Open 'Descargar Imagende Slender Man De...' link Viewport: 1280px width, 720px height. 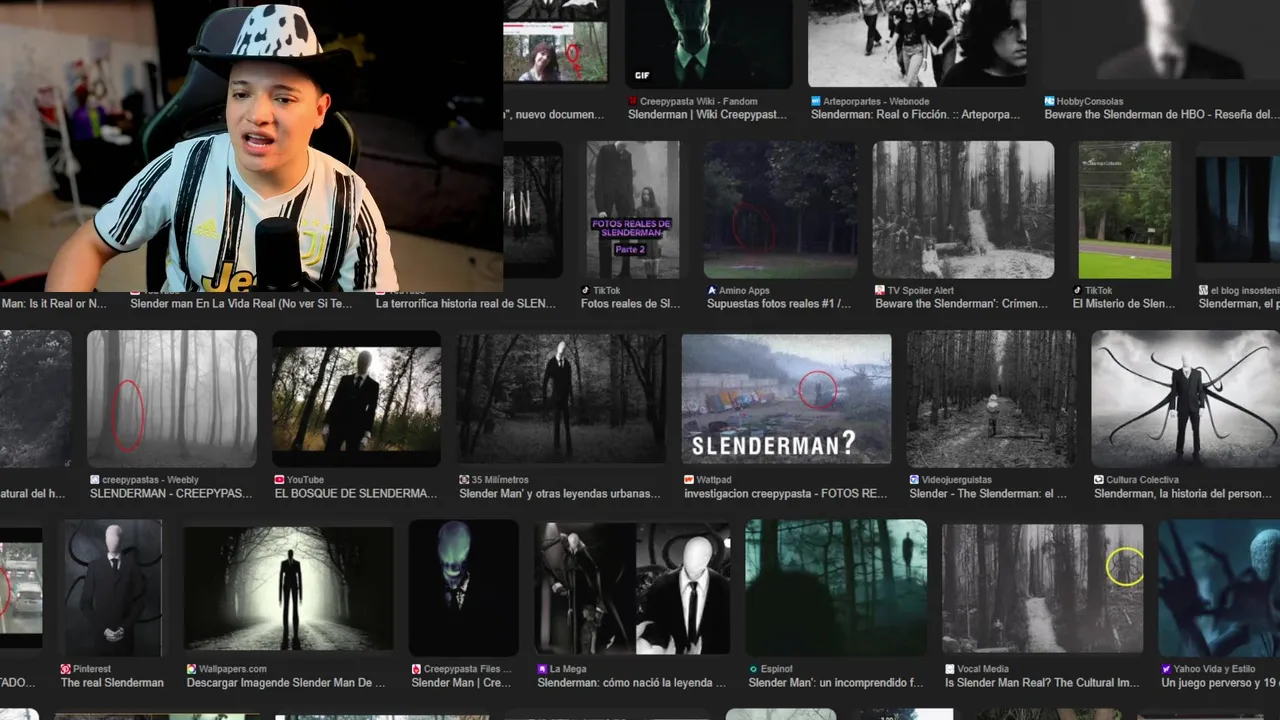point(286,683)
